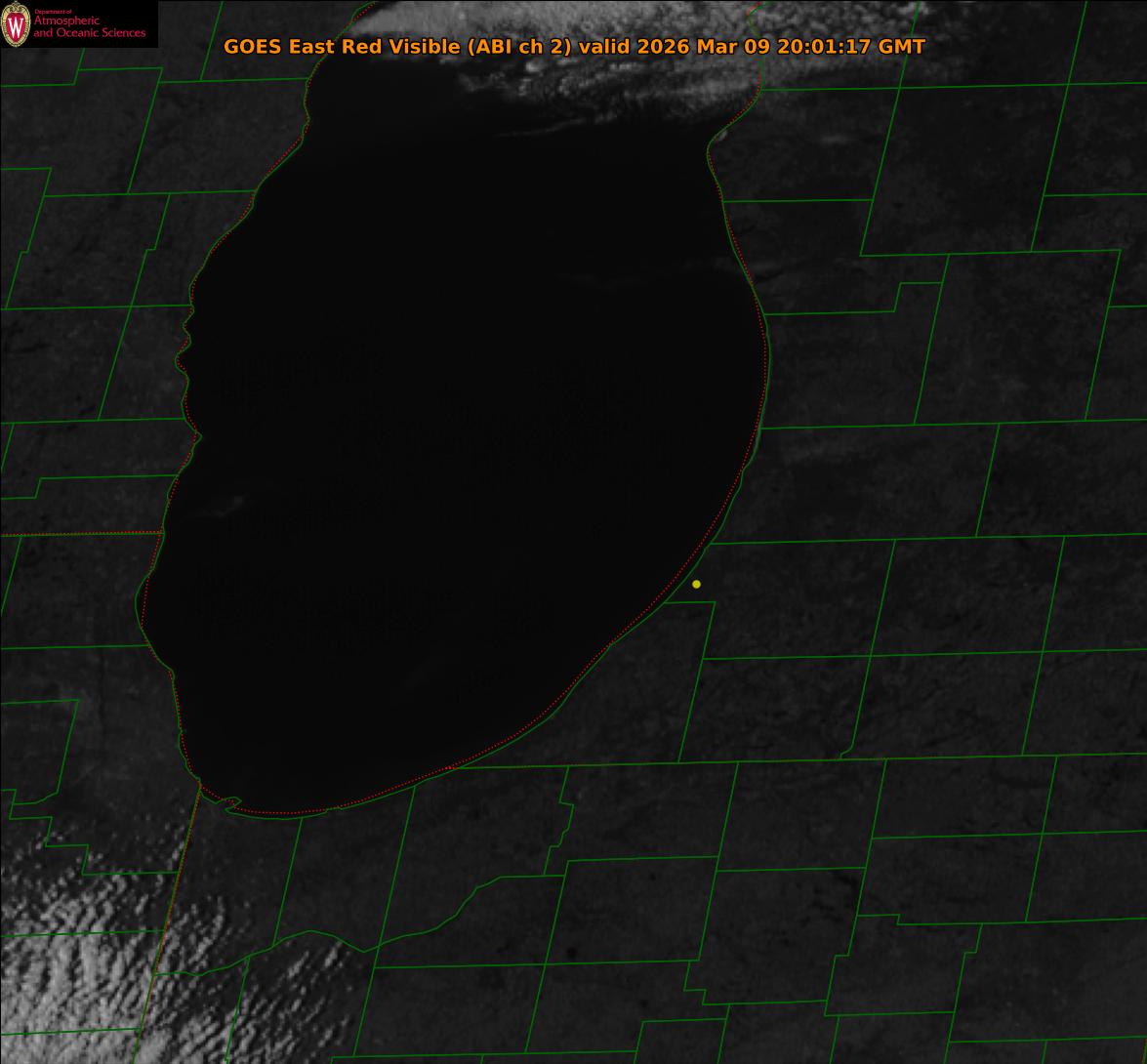Click the harbor notch on southern lakeshore
This screenshot has width=1147, height=1064.
click(231, 804)
